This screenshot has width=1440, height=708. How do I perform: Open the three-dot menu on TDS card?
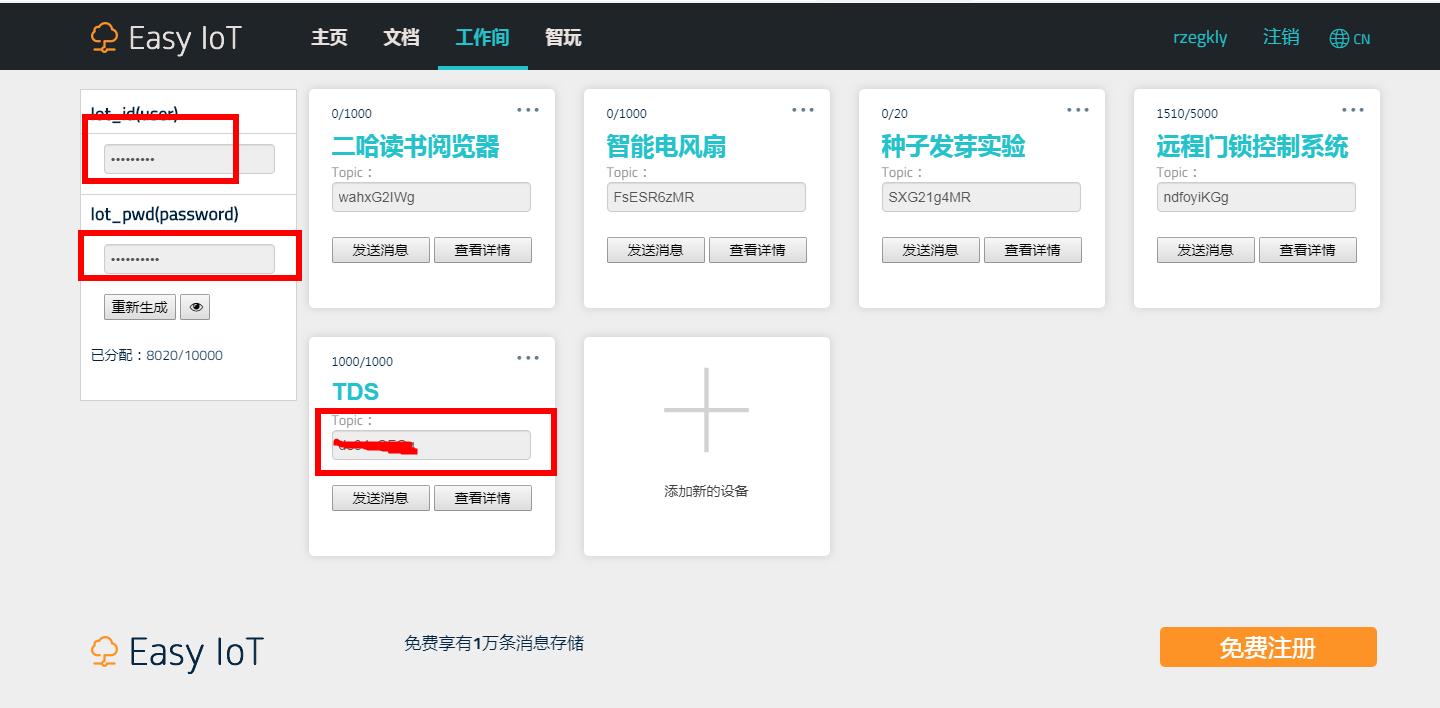pyautogui.click(x=528, y=358)
